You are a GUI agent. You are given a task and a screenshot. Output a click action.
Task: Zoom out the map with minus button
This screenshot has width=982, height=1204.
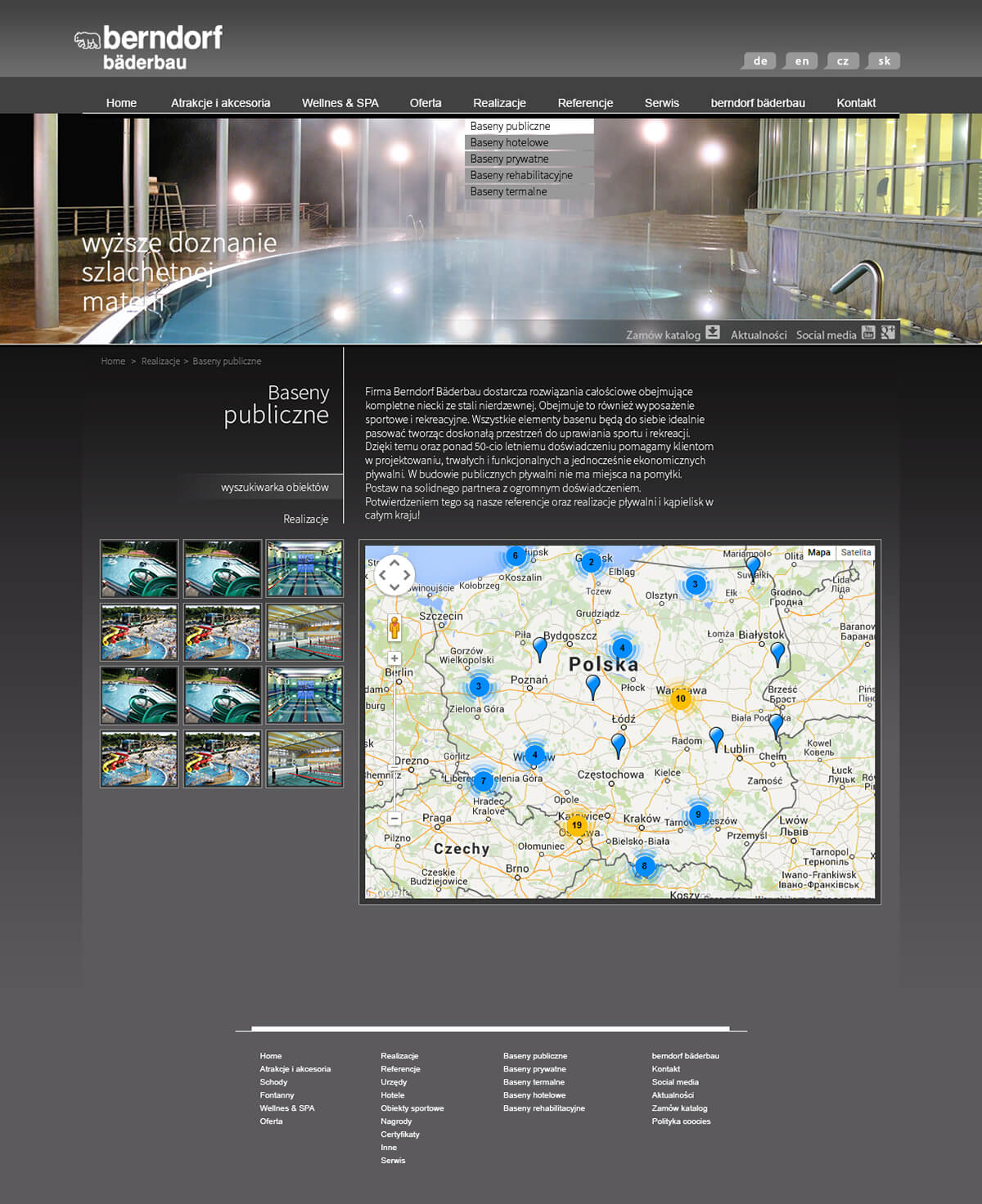pos(394,818)
